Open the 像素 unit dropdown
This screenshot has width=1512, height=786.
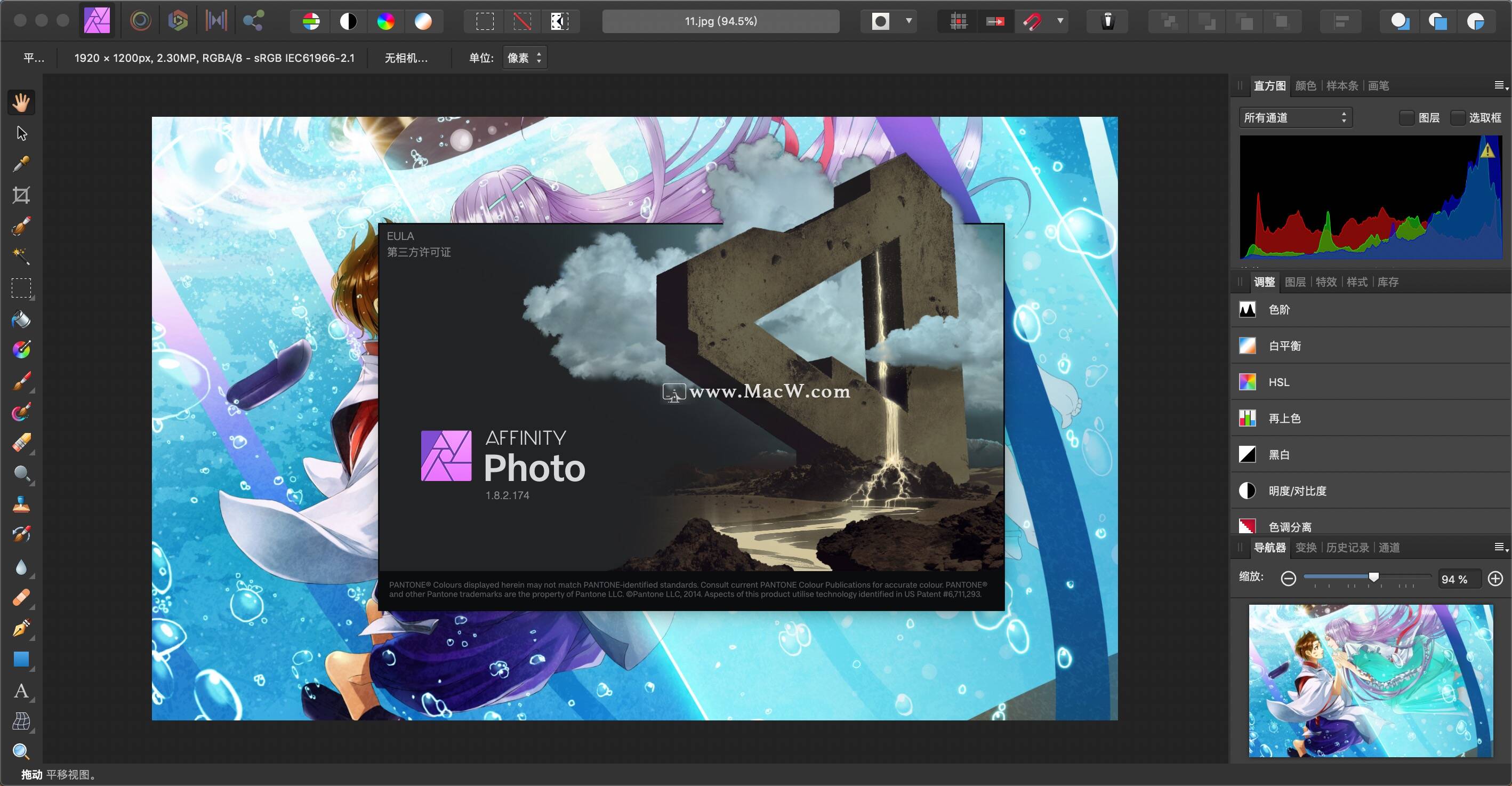(525, 58)
